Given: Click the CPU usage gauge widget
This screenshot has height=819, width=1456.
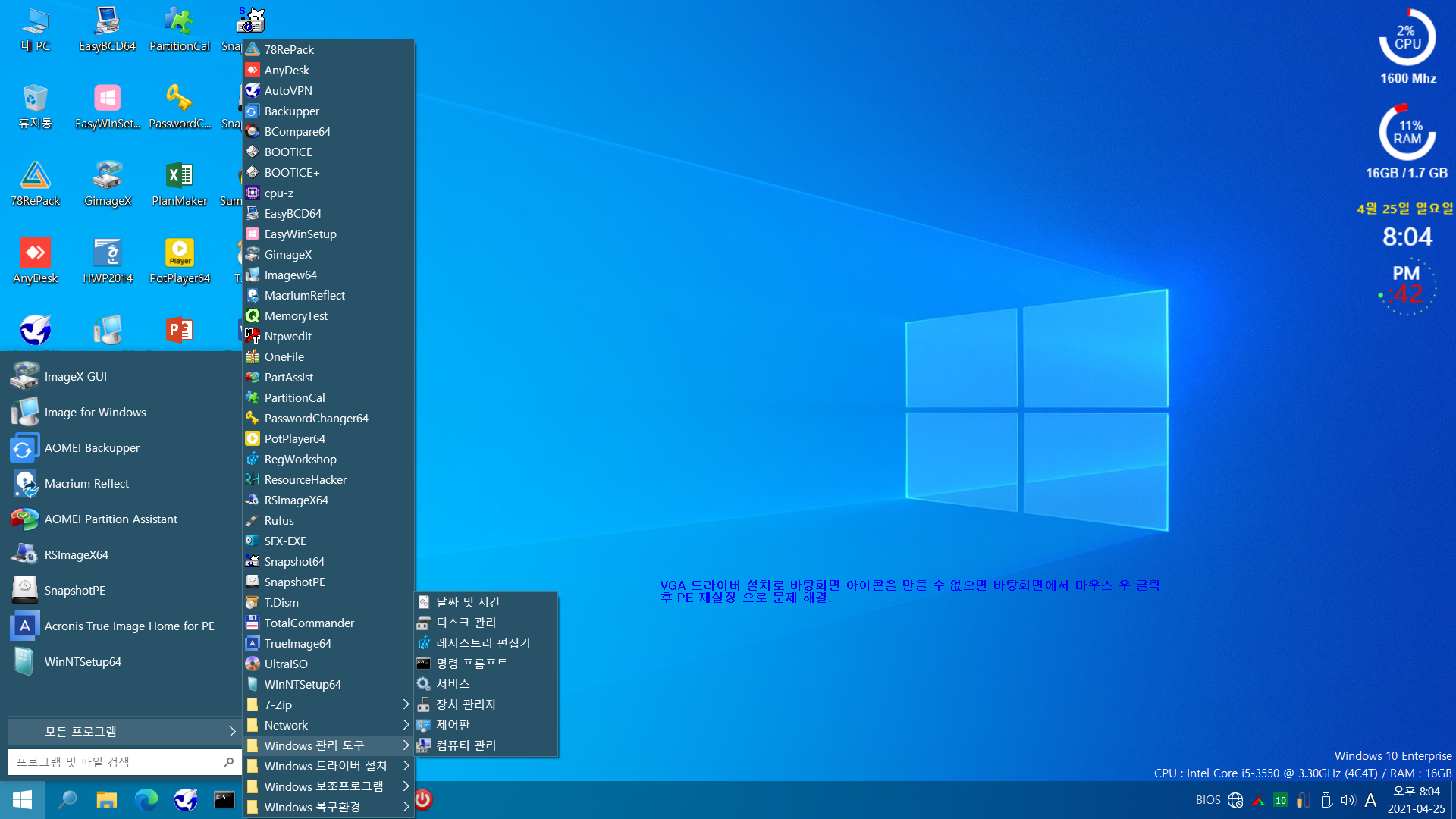Looking at the screenshot, I should (1407, 37).
